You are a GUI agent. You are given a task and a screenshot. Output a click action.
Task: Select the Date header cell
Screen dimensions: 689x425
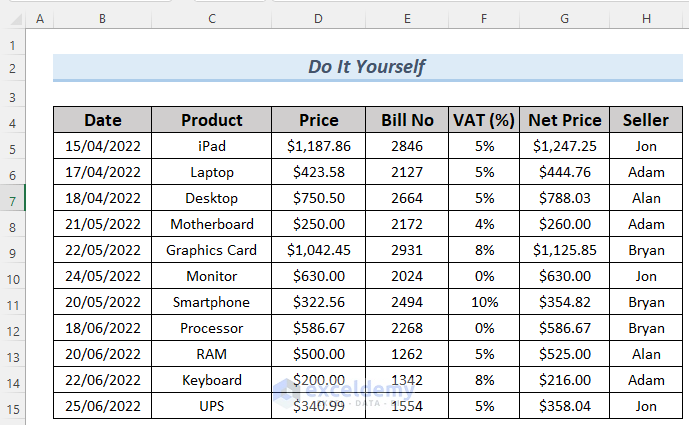[x=103, y=120]
